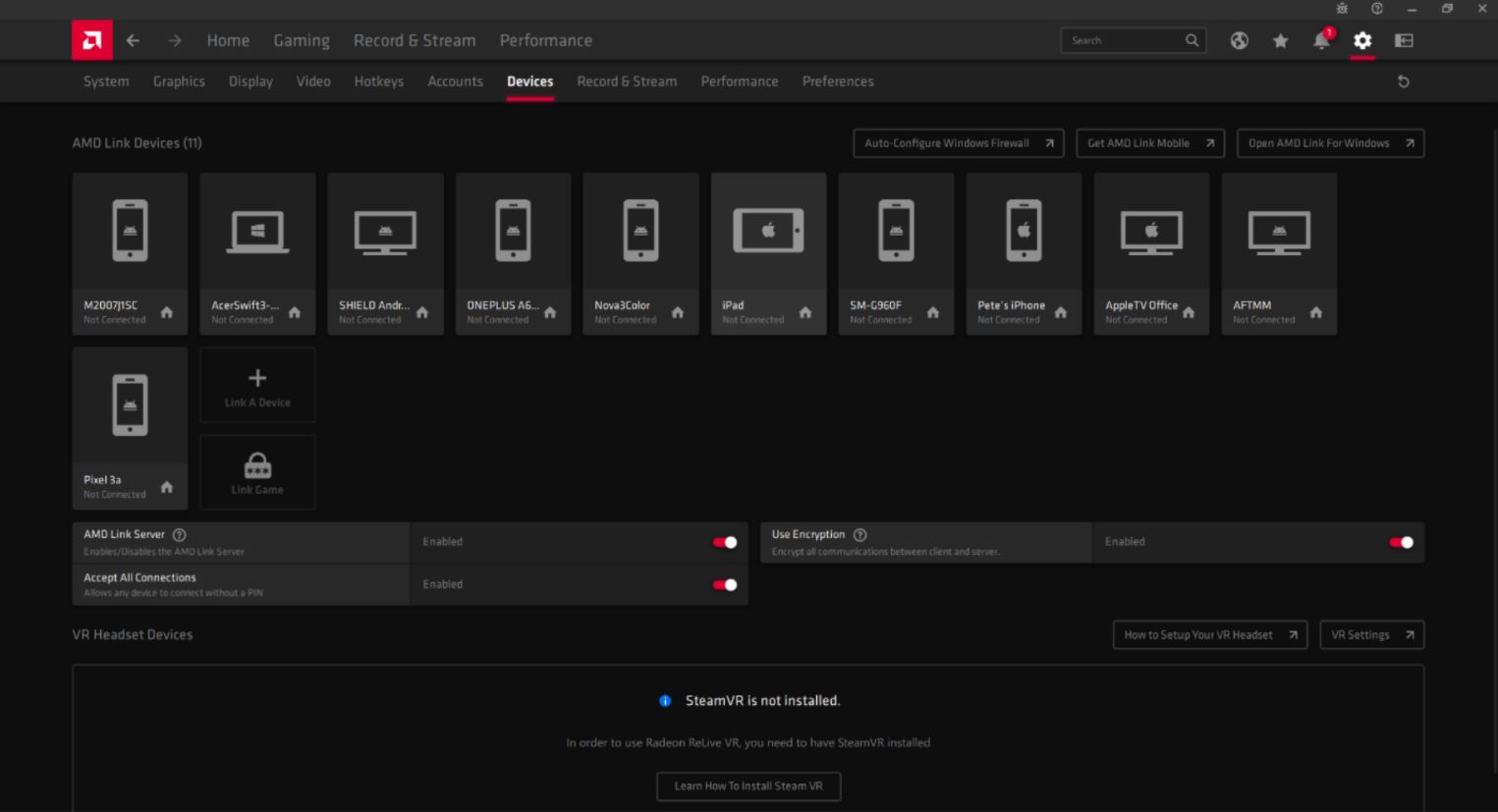Image resolution: width=1498 pixels, height=812 pixels.
Task: Toggle the sidebar panel icon
Action: click(x=1404, y=40)
